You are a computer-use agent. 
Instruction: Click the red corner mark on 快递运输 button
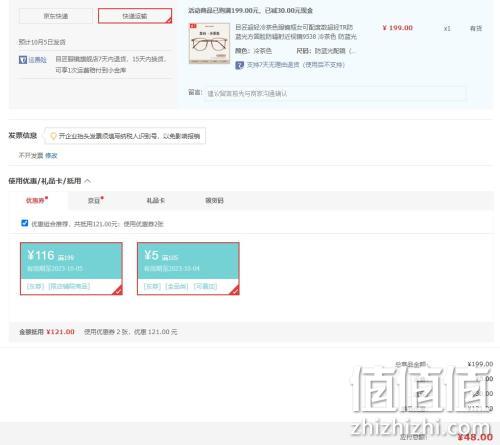click(x=169, y=20)
